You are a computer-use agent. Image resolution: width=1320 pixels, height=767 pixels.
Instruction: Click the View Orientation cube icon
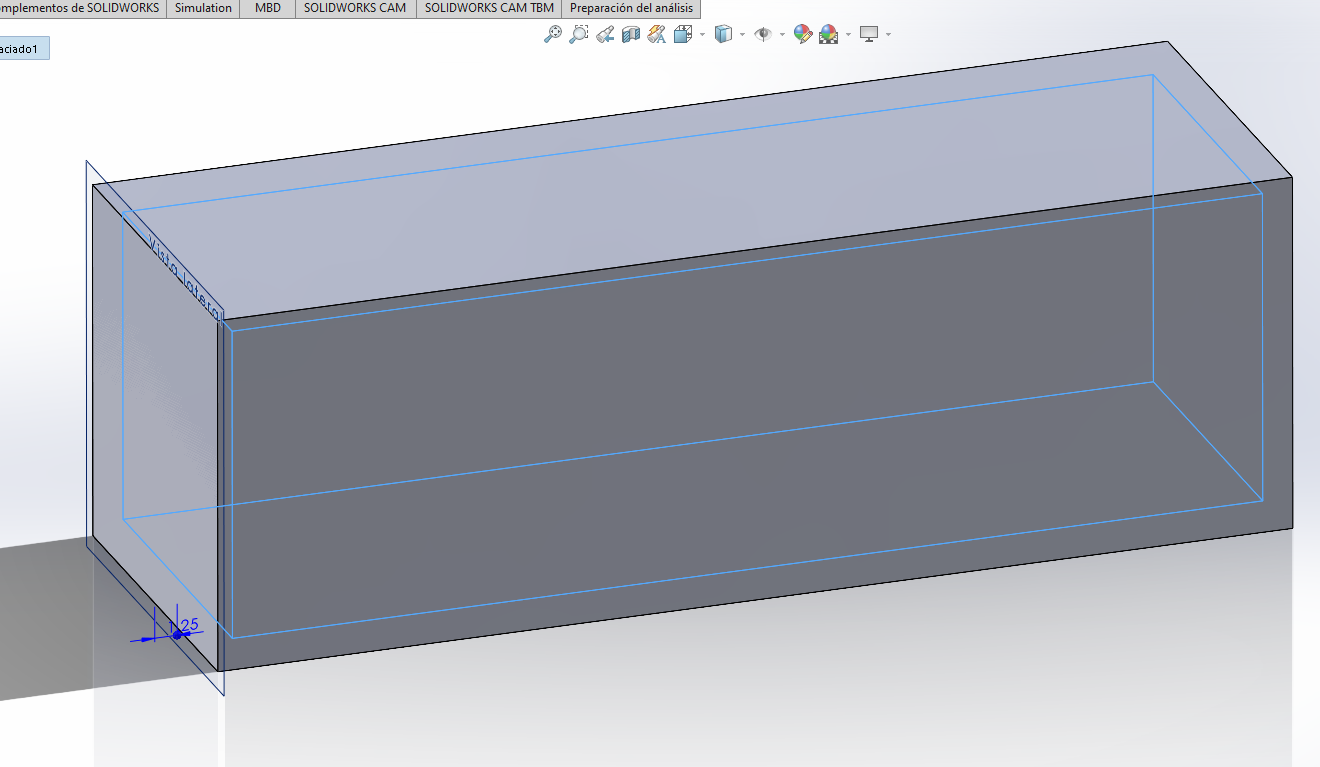click(683, 34)
